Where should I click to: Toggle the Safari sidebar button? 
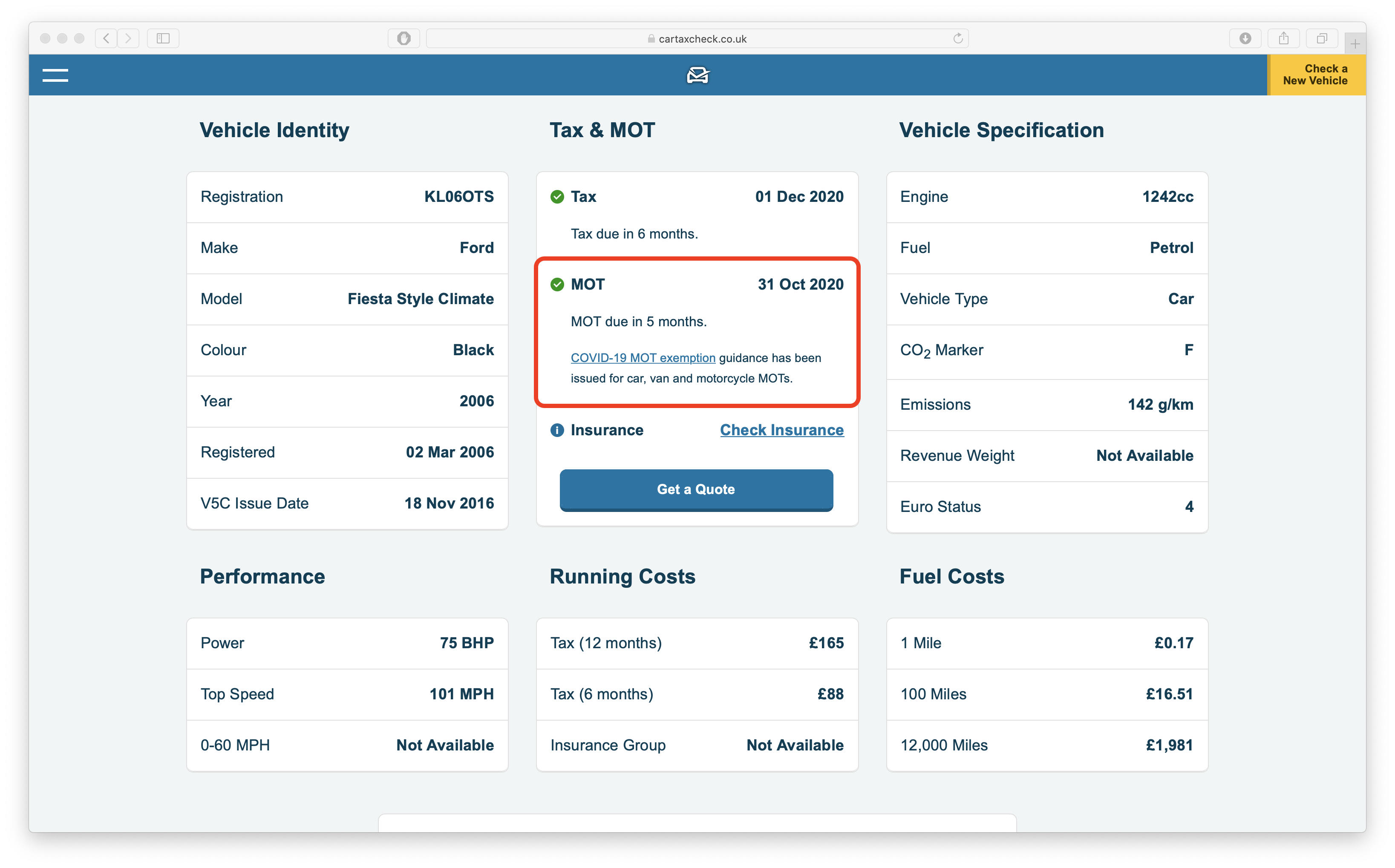click(163, 38)
